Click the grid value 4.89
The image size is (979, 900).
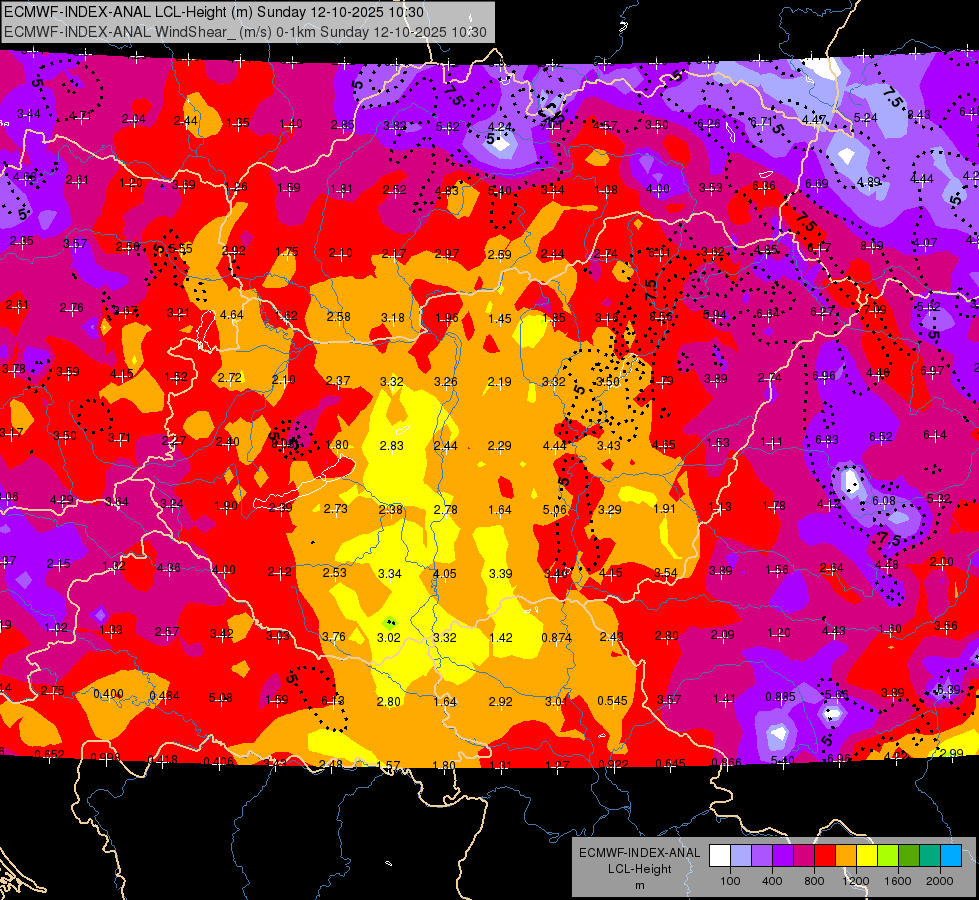pyautogui.click(x=868, y=182)
